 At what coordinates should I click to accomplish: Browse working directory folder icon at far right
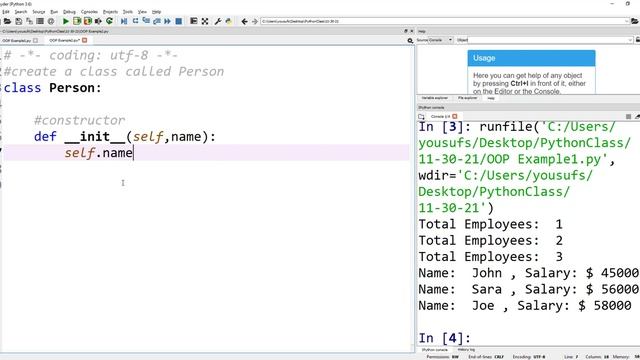pos(635,21)
